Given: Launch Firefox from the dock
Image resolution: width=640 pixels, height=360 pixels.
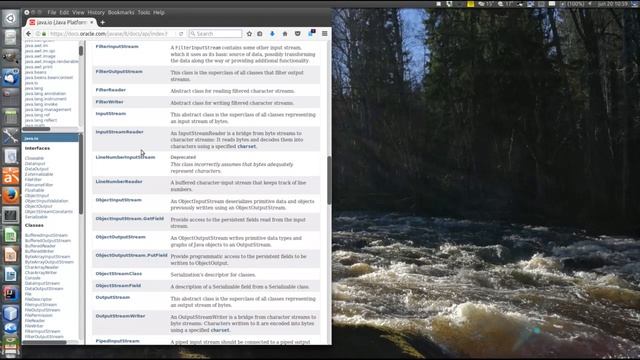Looking at the screenshot, I should (x=11, y=196).
